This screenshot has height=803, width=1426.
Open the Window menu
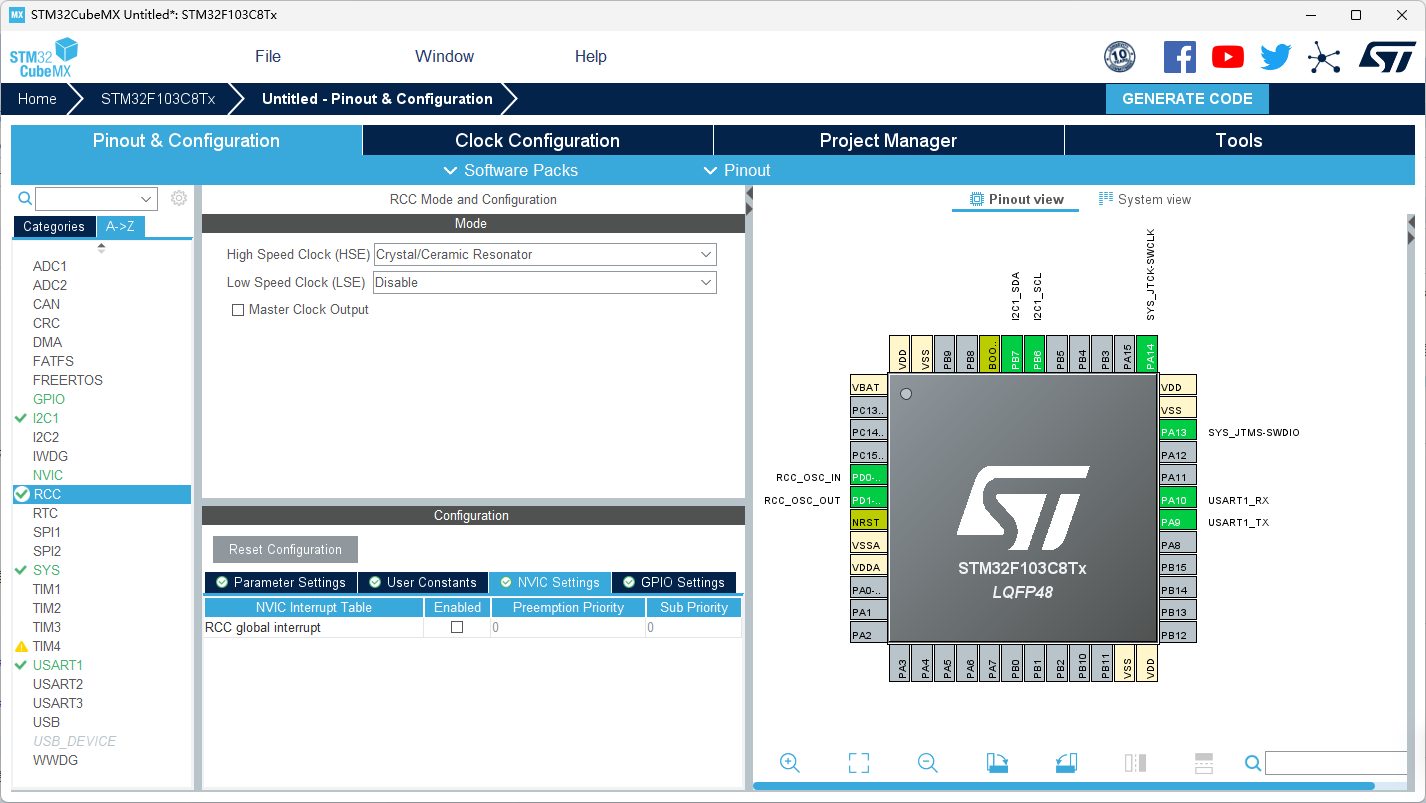tap(444, 57)
